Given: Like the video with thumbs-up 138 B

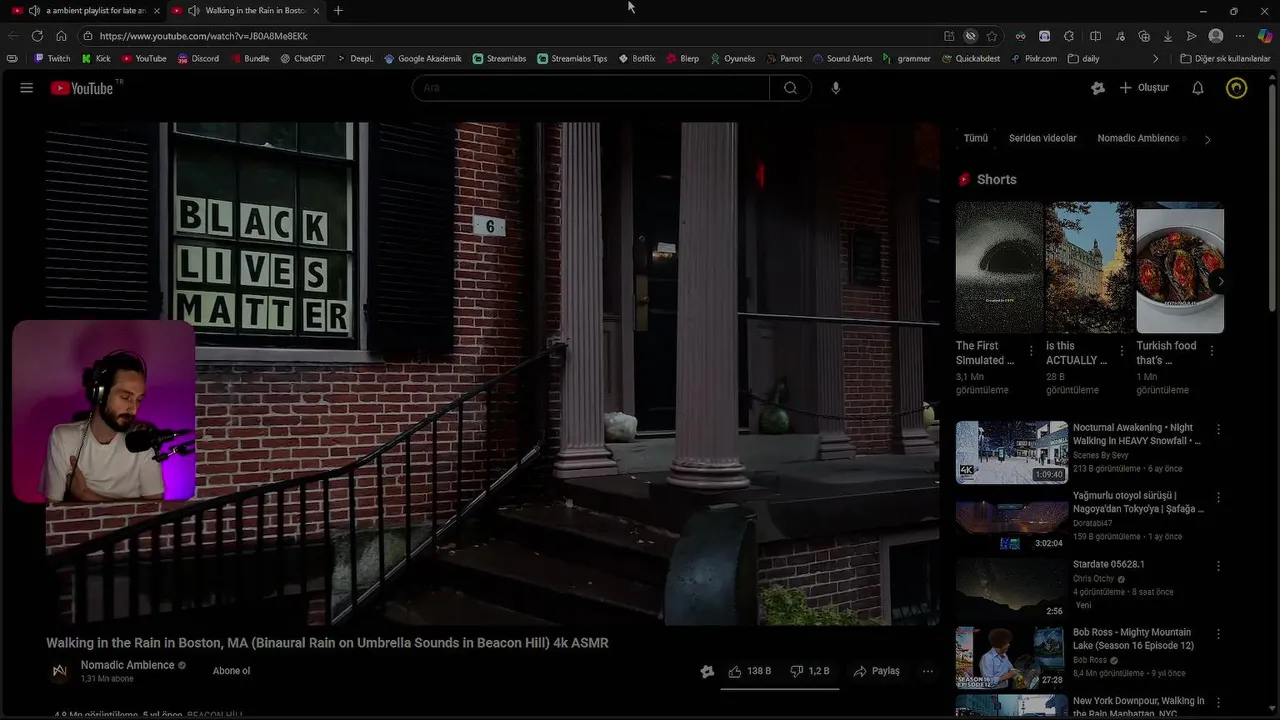Looking at the screenshot, I should click(x=750, y=671).
